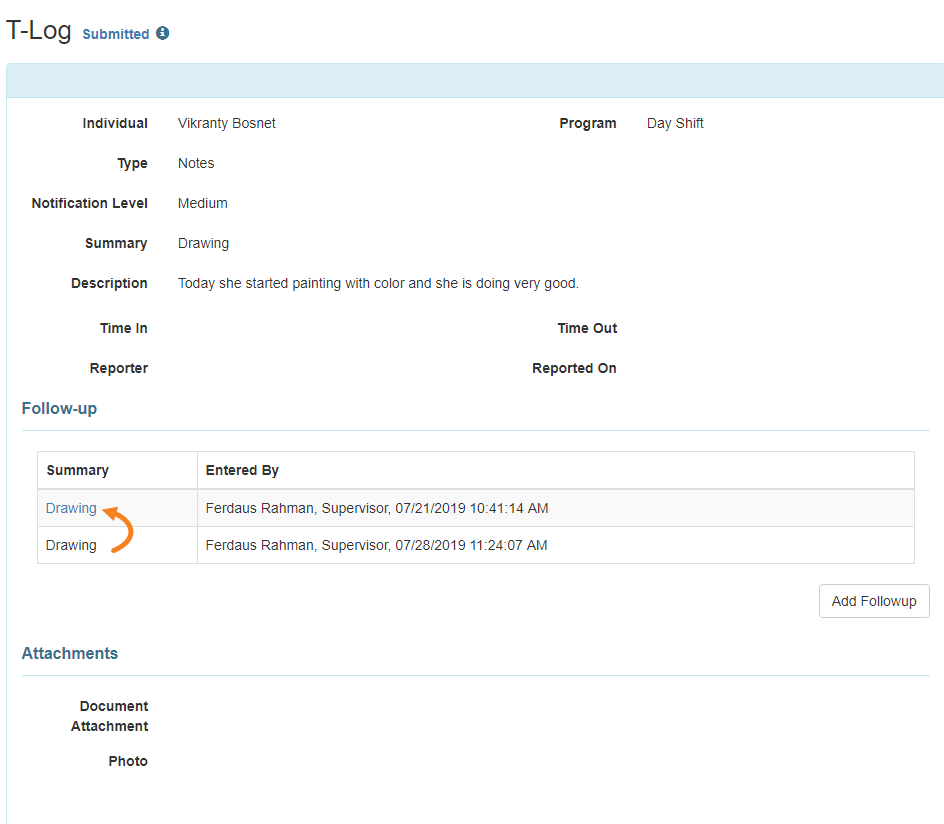This screenshot has width=944, height=824.
Task: Open the first Drawing follow-up link
Action: click(x=71, y=508)
